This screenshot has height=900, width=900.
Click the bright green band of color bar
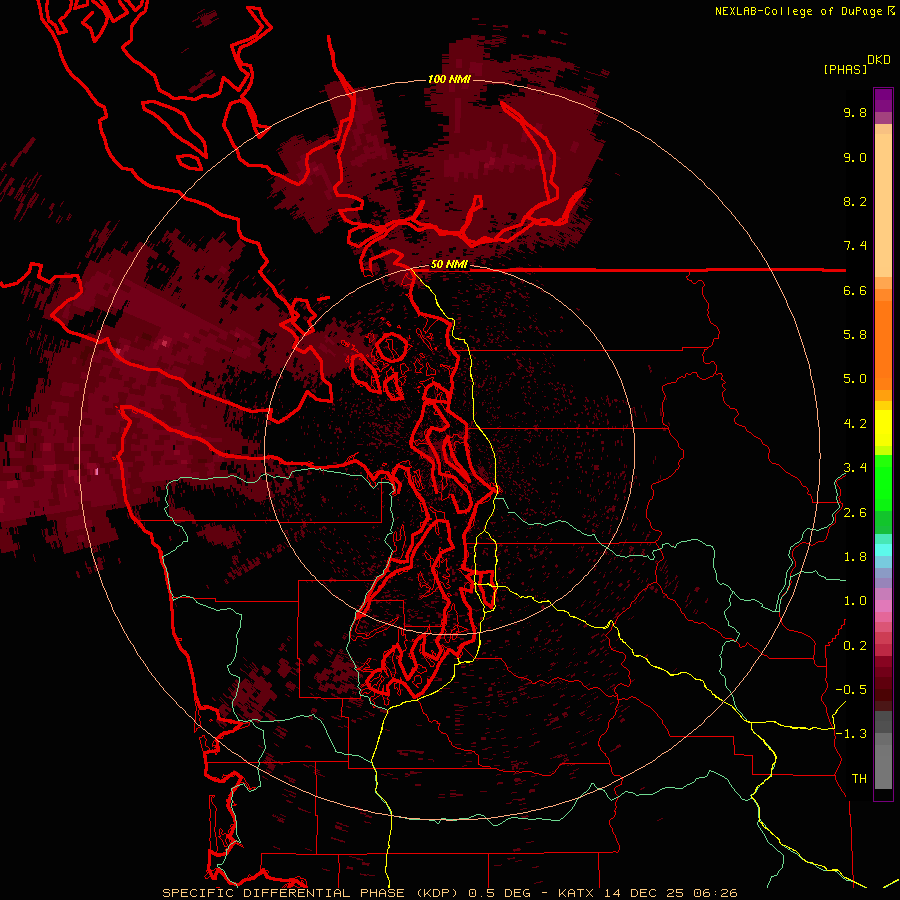pyautogui.click(x=883, y=483)
